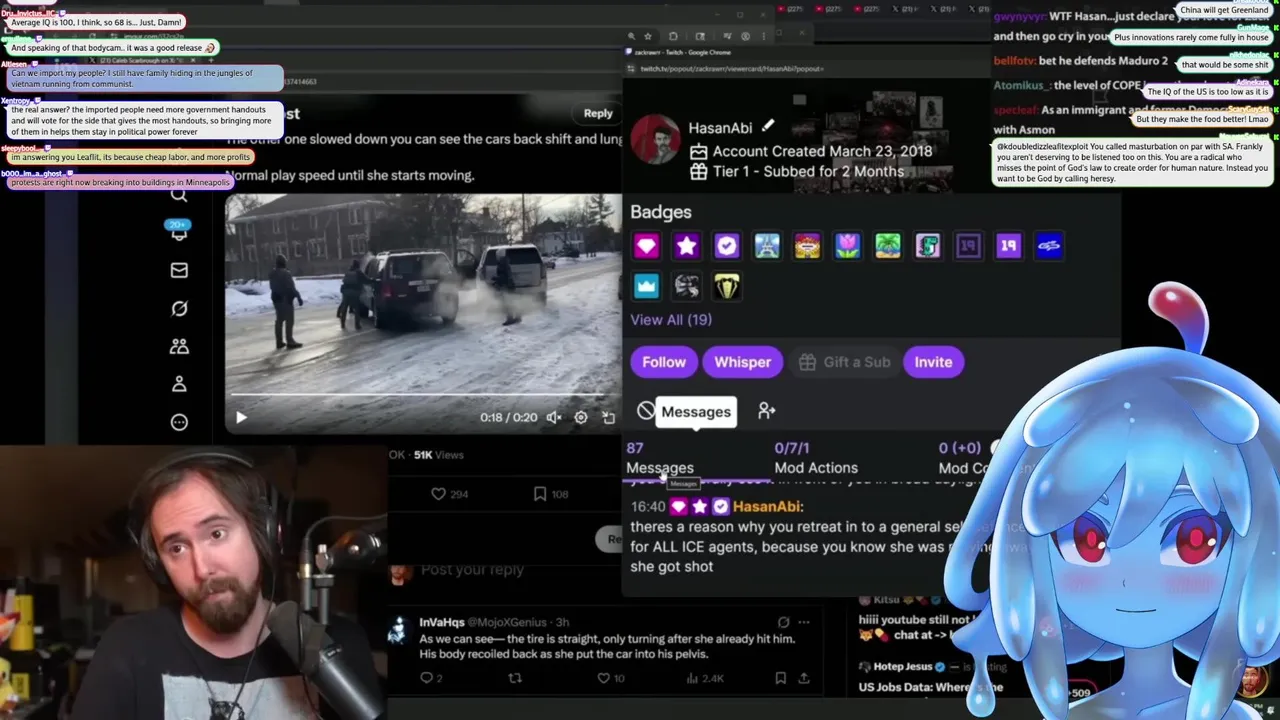Click HasanAbi username in message log

coord(768,507)
